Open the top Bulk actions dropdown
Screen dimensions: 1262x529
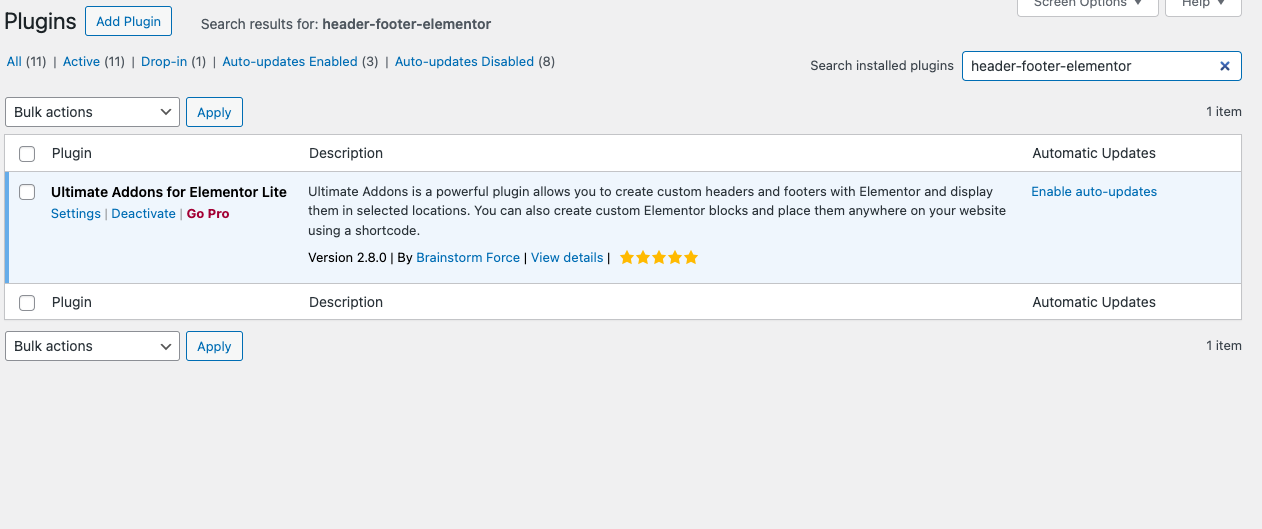[92, 112]
